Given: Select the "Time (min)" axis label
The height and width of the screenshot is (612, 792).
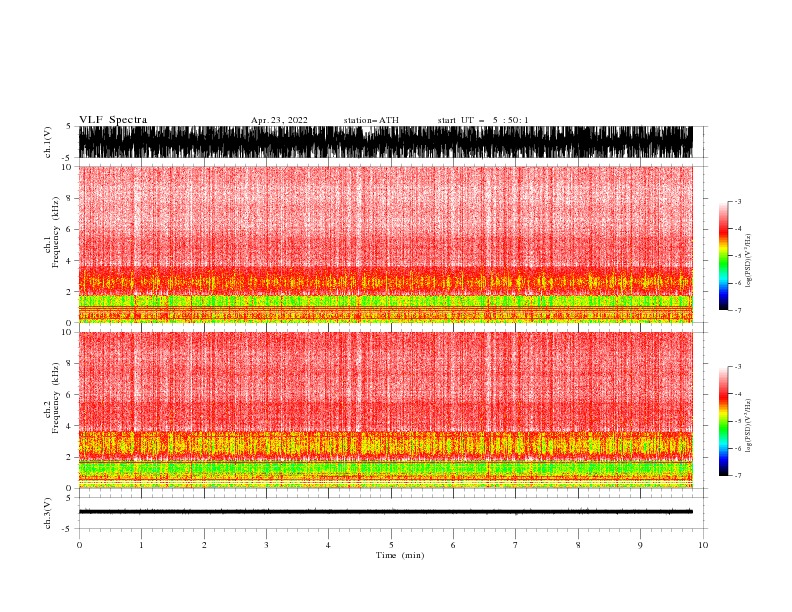Looking at the screenshot, I should pyautogui.click(x=400, y=555).
